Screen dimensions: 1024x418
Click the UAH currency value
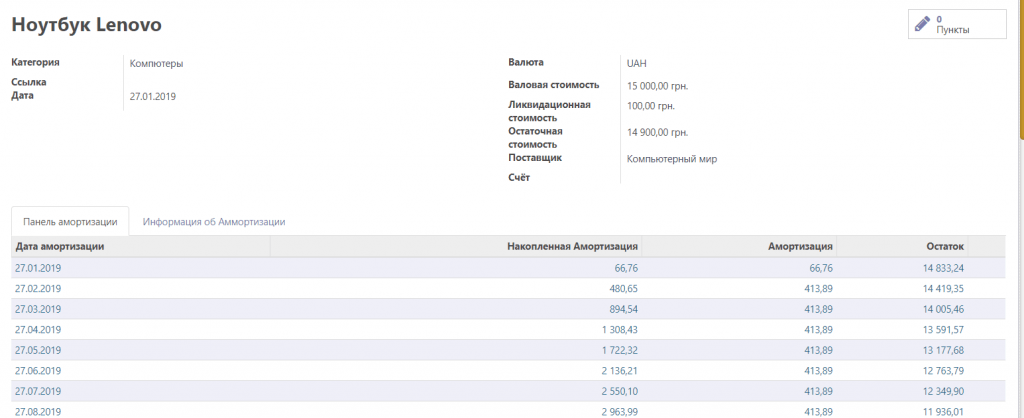[x=637, y=63]
